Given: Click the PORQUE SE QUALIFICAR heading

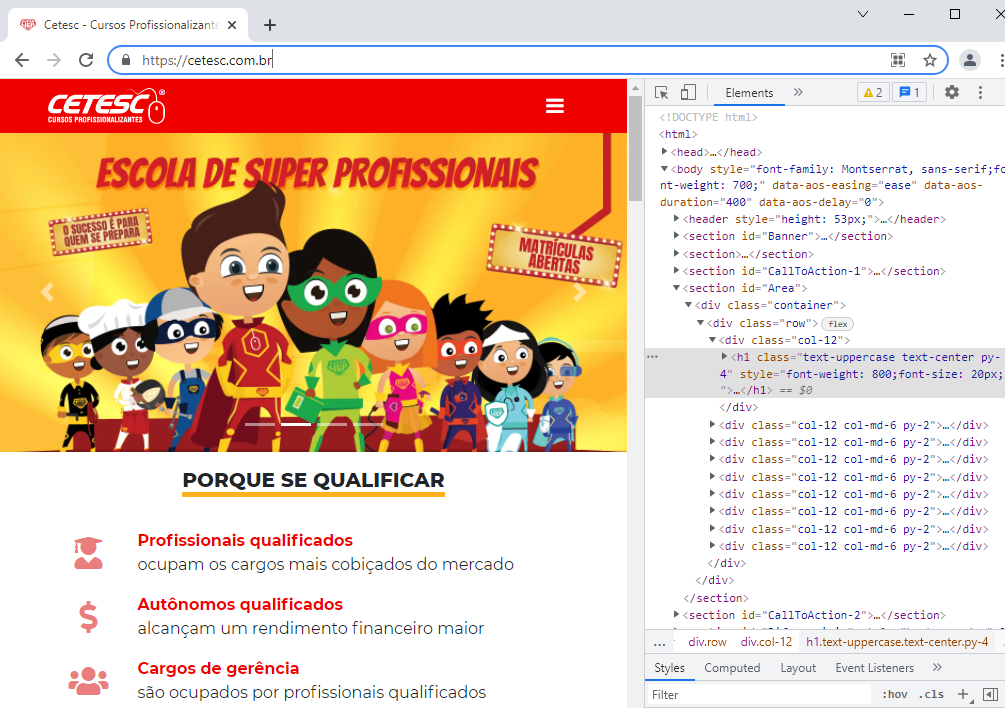Looking at the screenshot, I should point(313,480).
